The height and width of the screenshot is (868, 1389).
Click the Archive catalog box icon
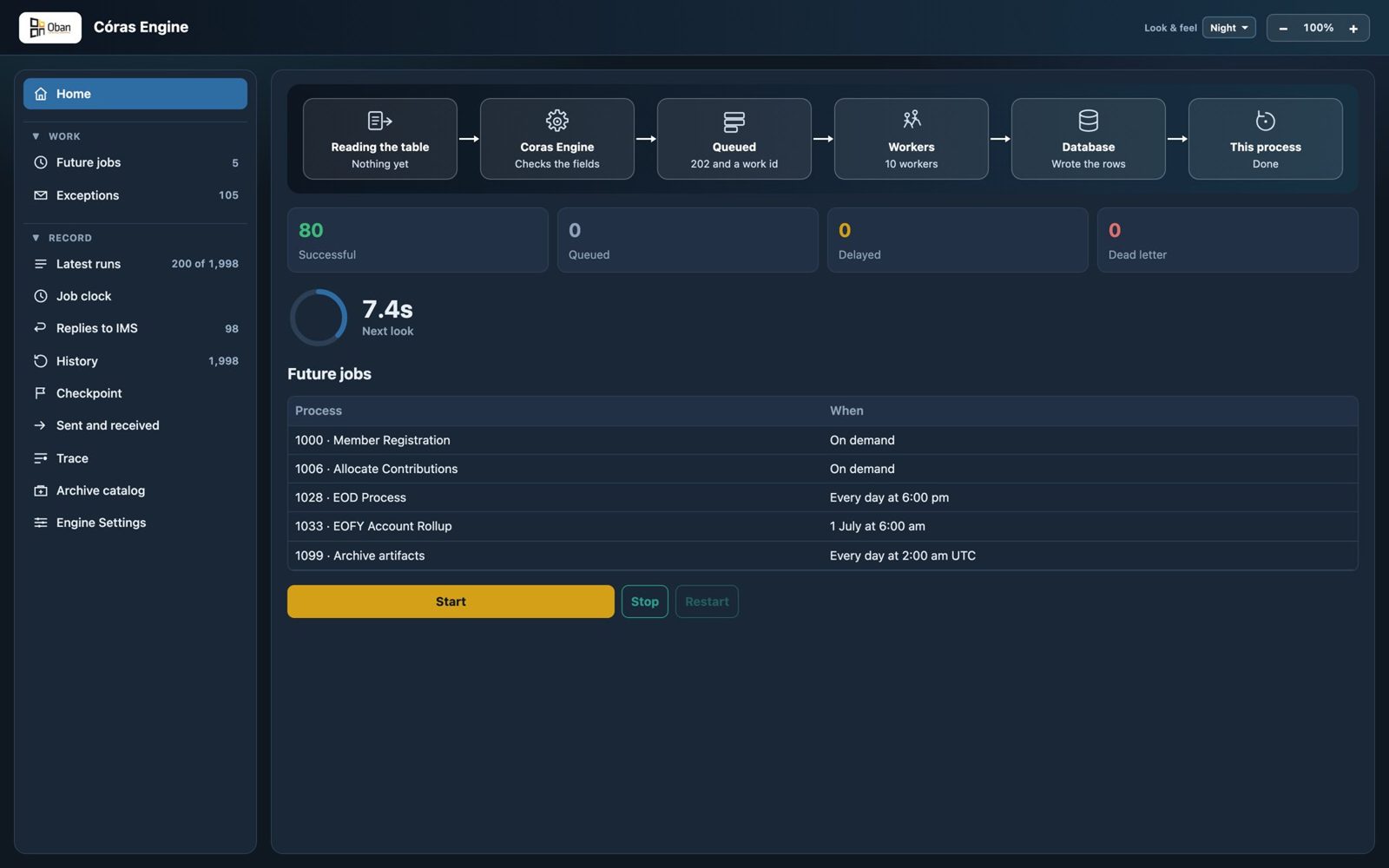click(x=41, y=490)
